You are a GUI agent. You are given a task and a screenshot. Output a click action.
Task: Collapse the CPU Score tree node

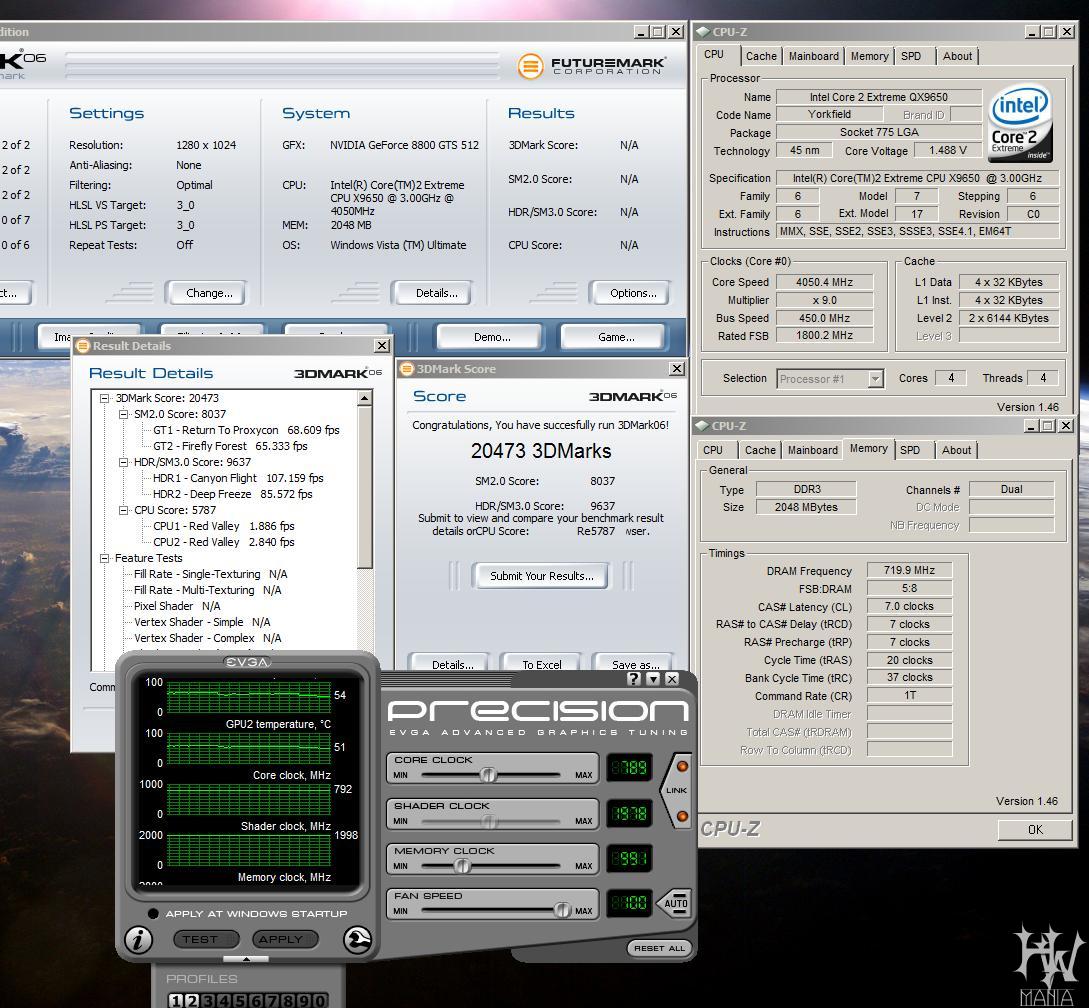point(123,510)
